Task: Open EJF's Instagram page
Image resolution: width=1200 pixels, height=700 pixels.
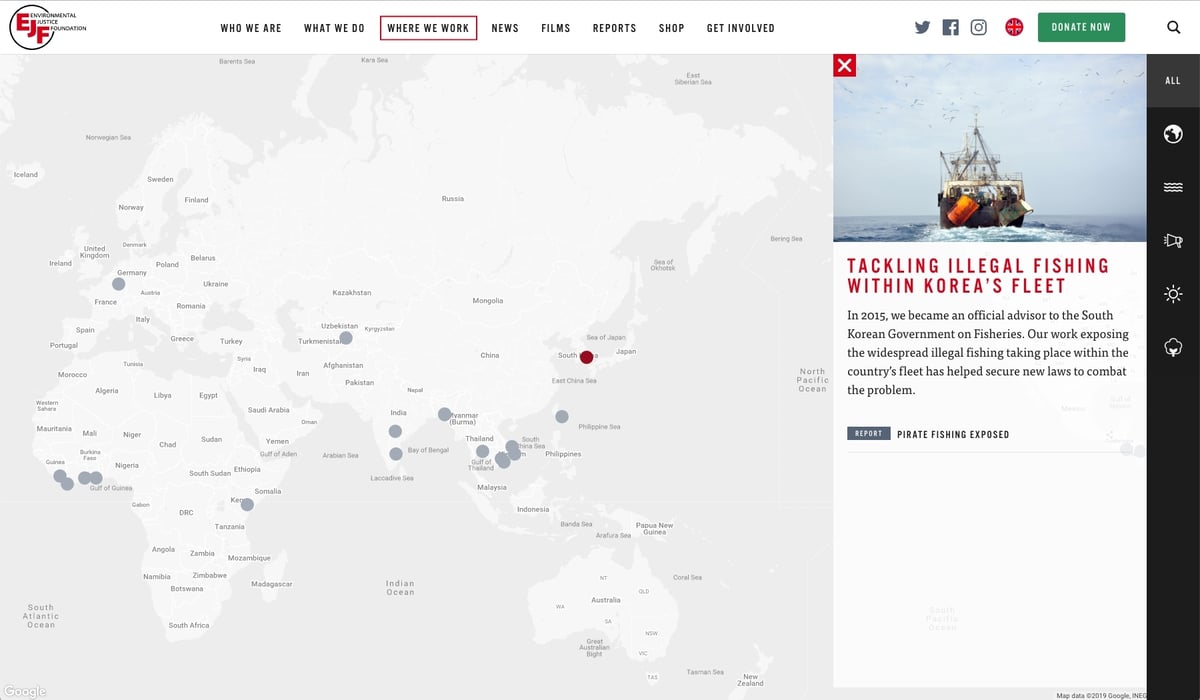Action: point(979,28)
